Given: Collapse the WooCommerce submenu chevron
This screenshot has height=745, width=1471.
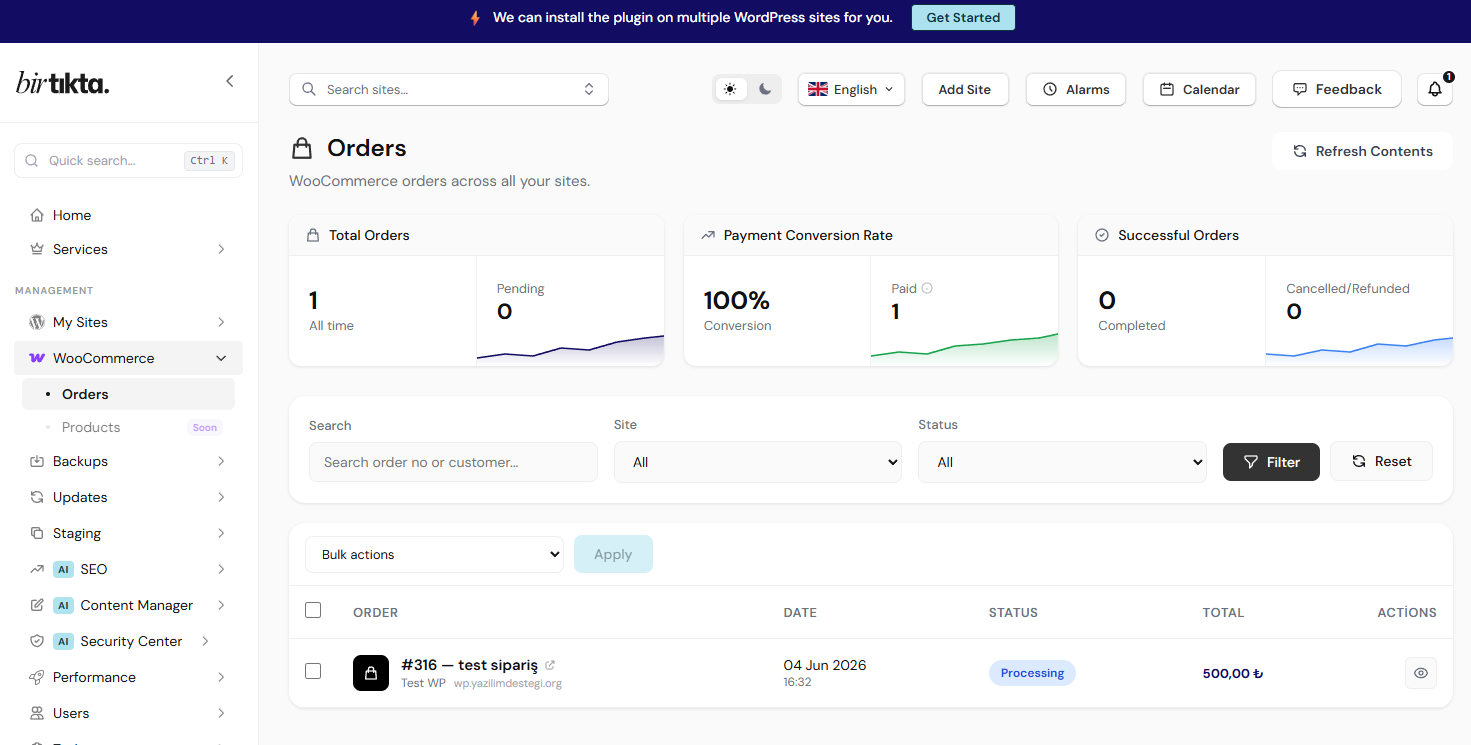Looking at the screenshot, I should (221, 358).
